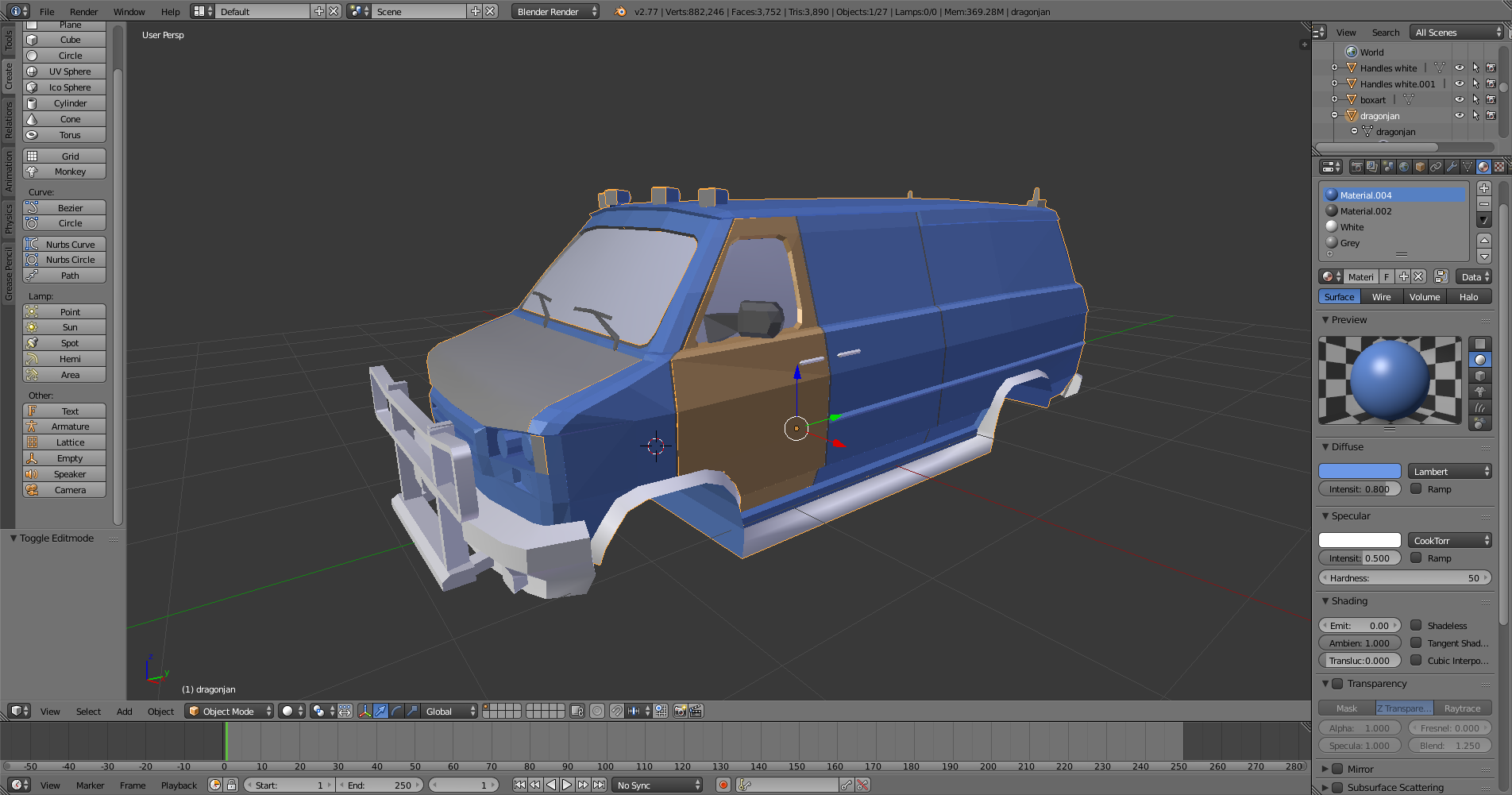Switch to the Wire material type tab

(1381, 297)
